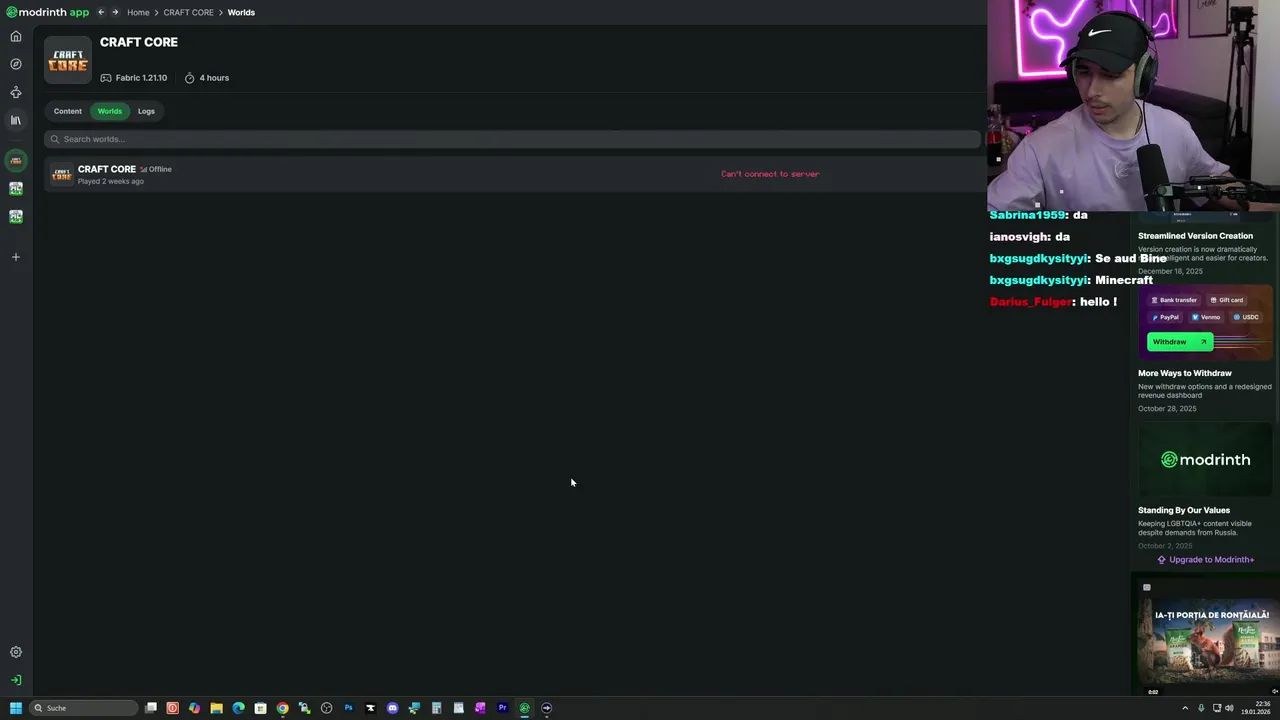Open Microsoft Edge from taskbar
The width and height of the screenshot is (1280, 720).
point(238,708)
